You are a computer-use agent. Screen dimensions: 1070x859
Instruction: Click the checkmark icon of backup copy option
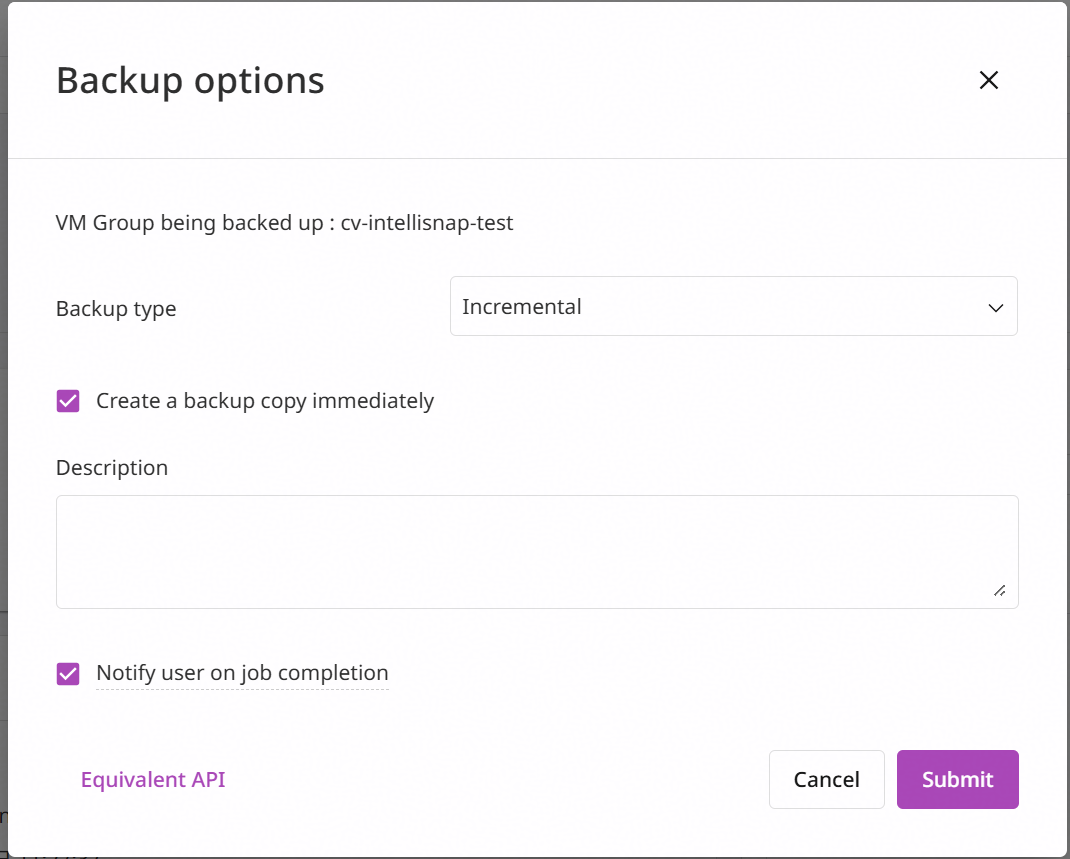tap(68, 401)
